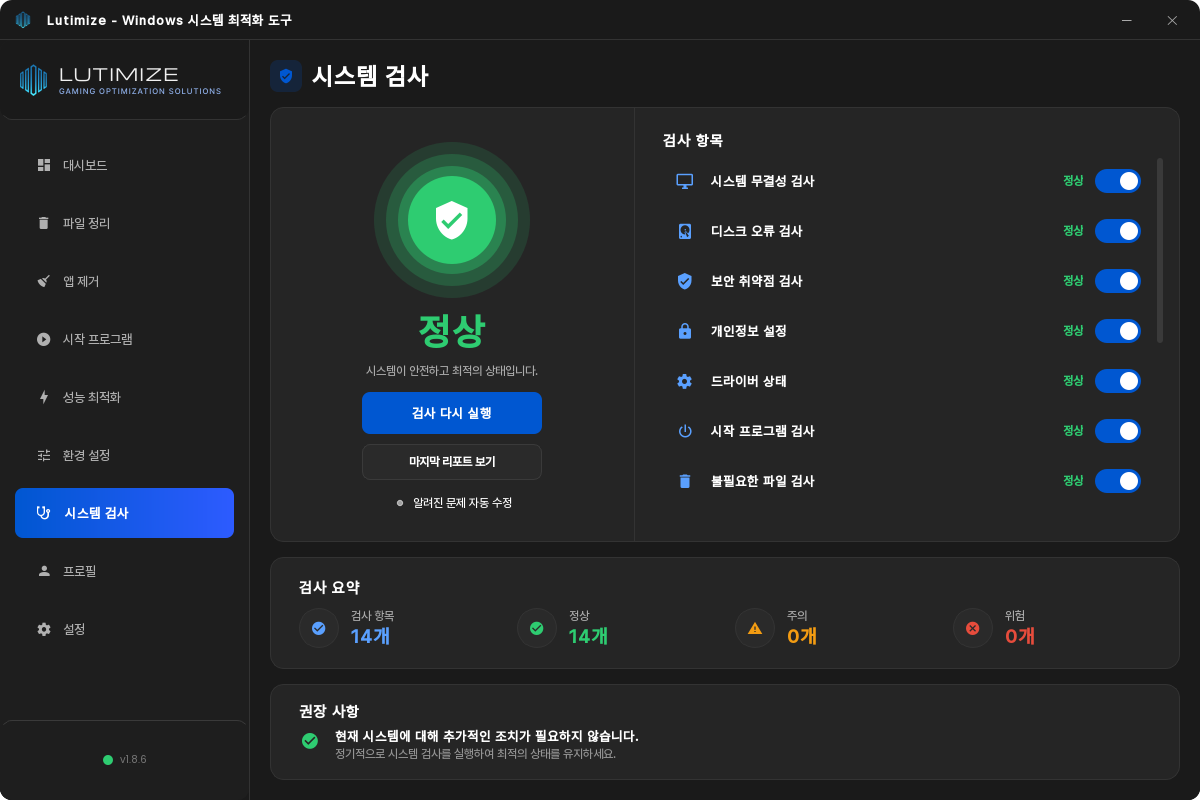Image resolution: width=1200 pixels, height=800 pixels.
Task: Open the 프로필 menu item
Action: click(x=124, y=571)
